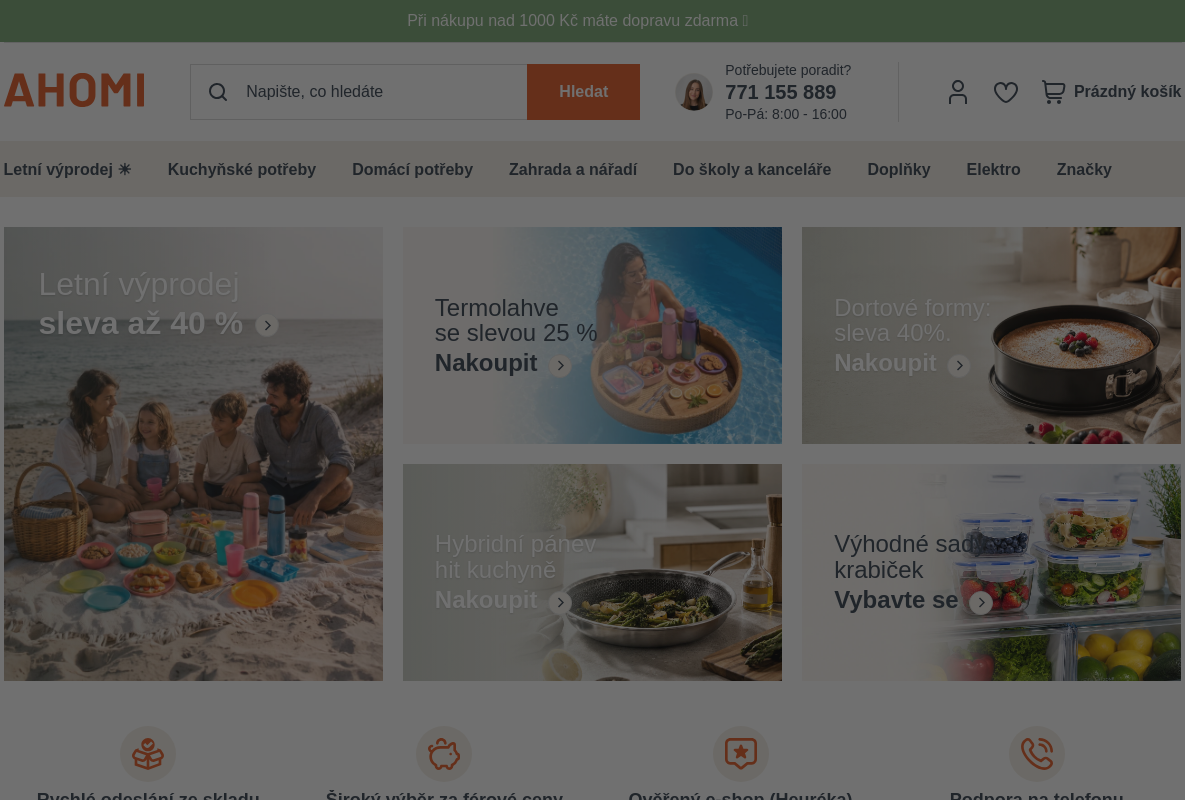
Task: Click 'Vybavte se' on krabiček banner
Action: click(x=896, y=600)
